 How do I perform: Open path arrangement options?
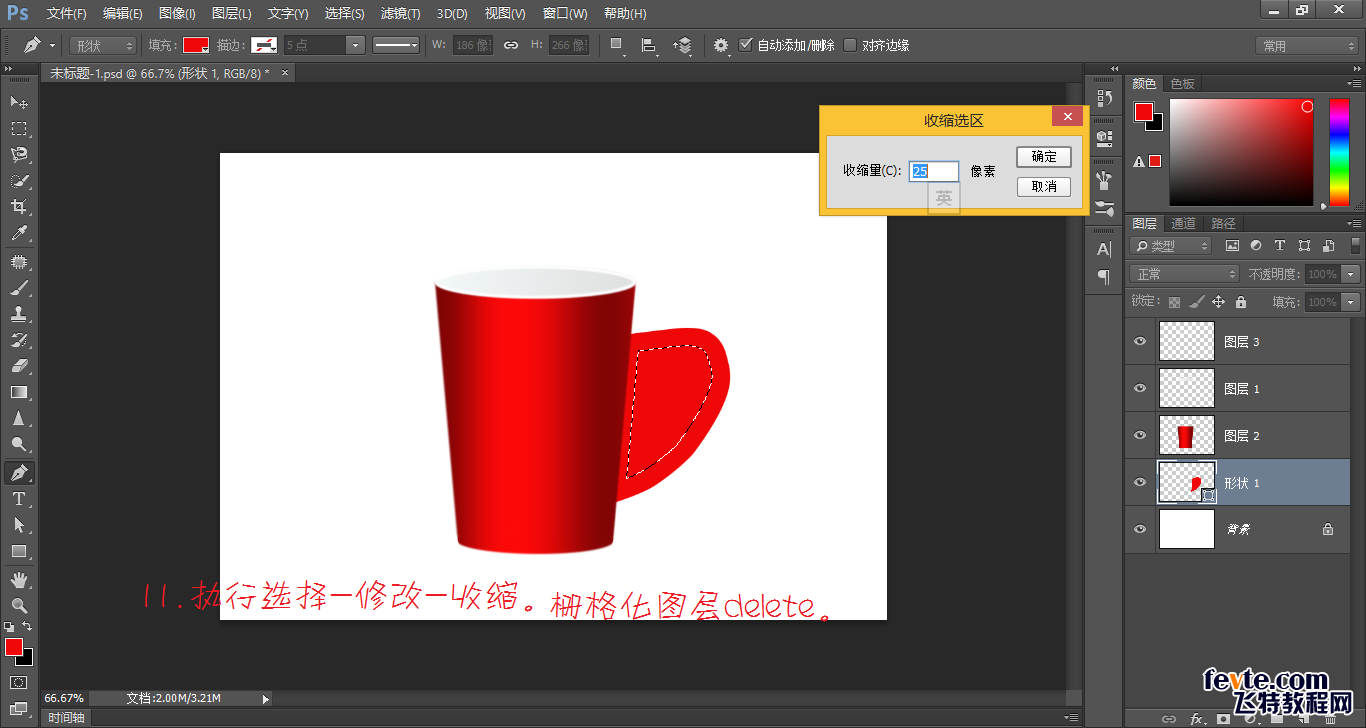click(683, 46)
